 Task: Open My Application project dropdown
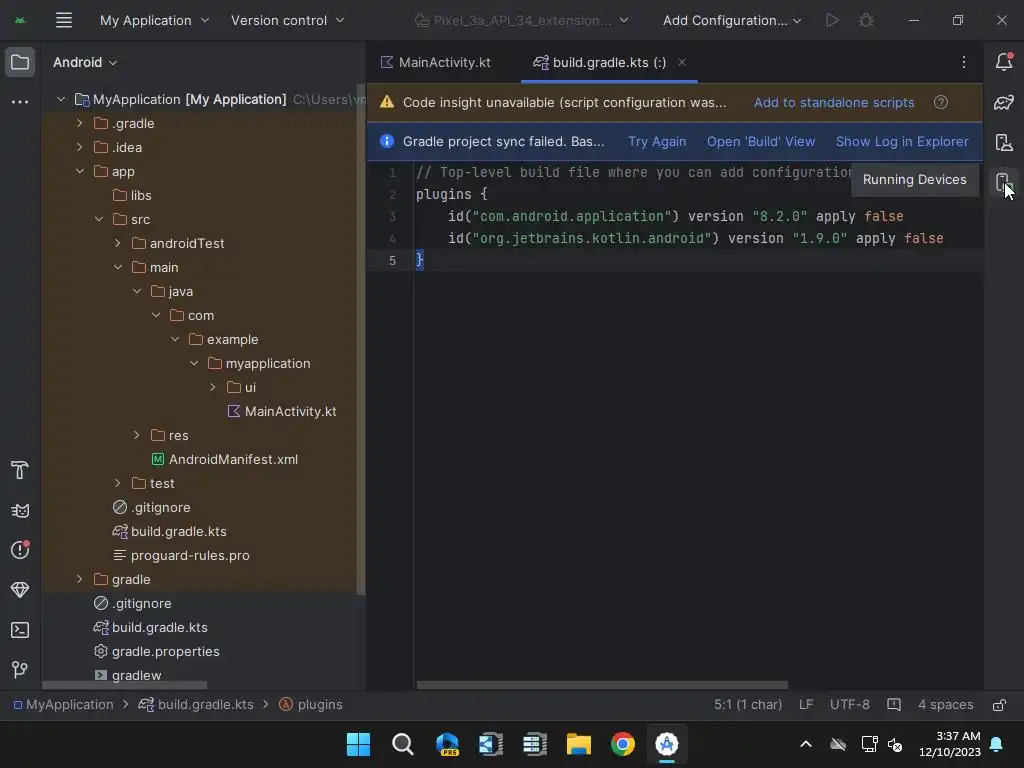point(154,20)
